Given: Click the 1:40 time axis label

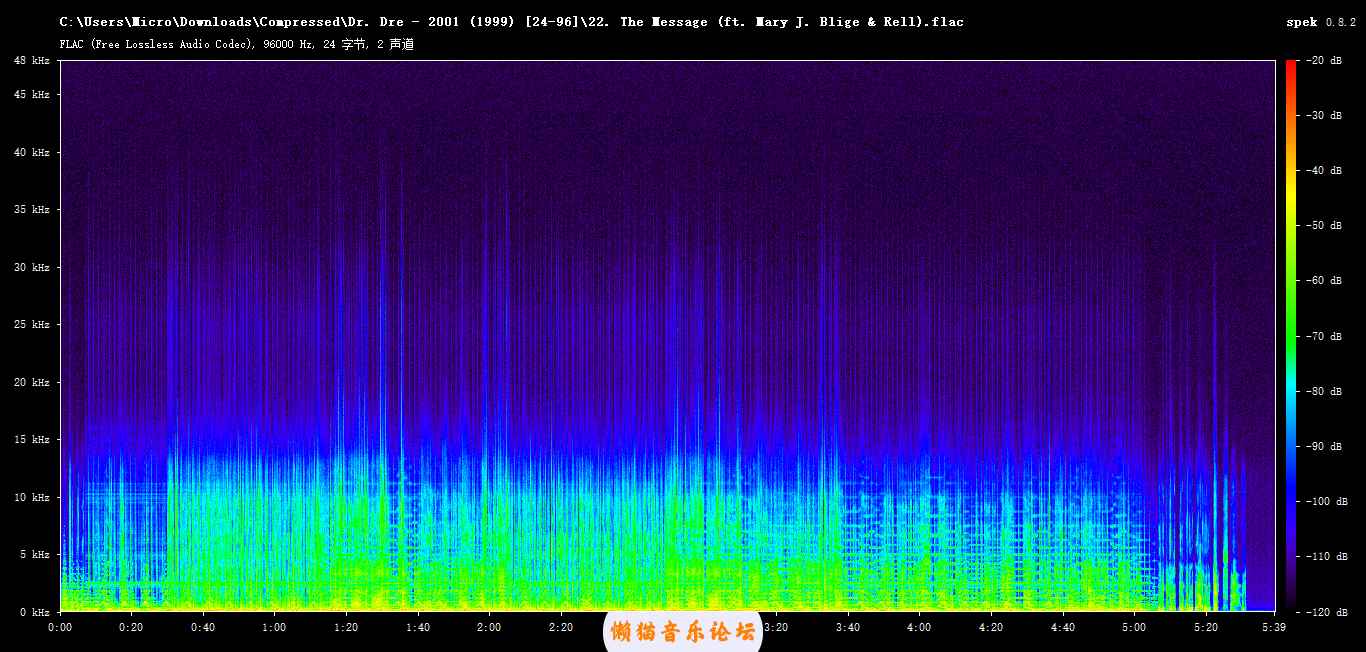Looking at the screenshot, I should (418, 628).
